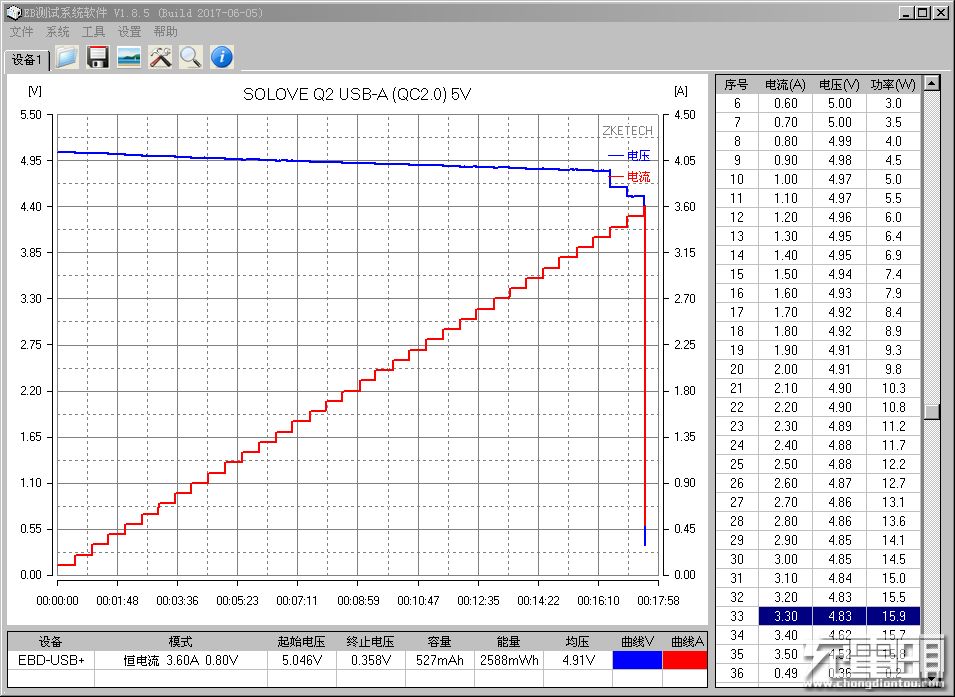The width and height of the screenshot is (955, 697).
Task: Click the 7.4 power cell in row 15
Action: click(893, 274)
